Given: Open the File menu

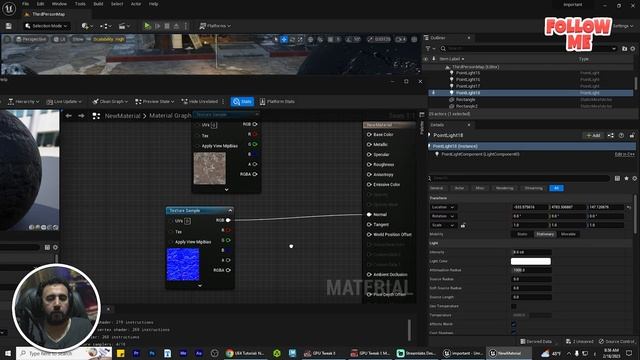Looking at the screenshot, I should click(25, 4).
